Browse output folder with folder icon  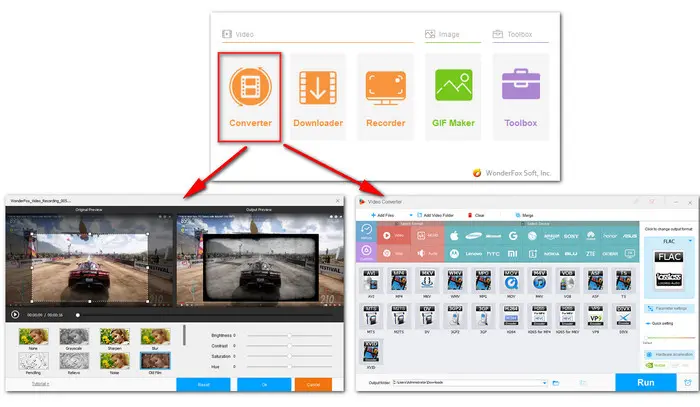[556, 383]
